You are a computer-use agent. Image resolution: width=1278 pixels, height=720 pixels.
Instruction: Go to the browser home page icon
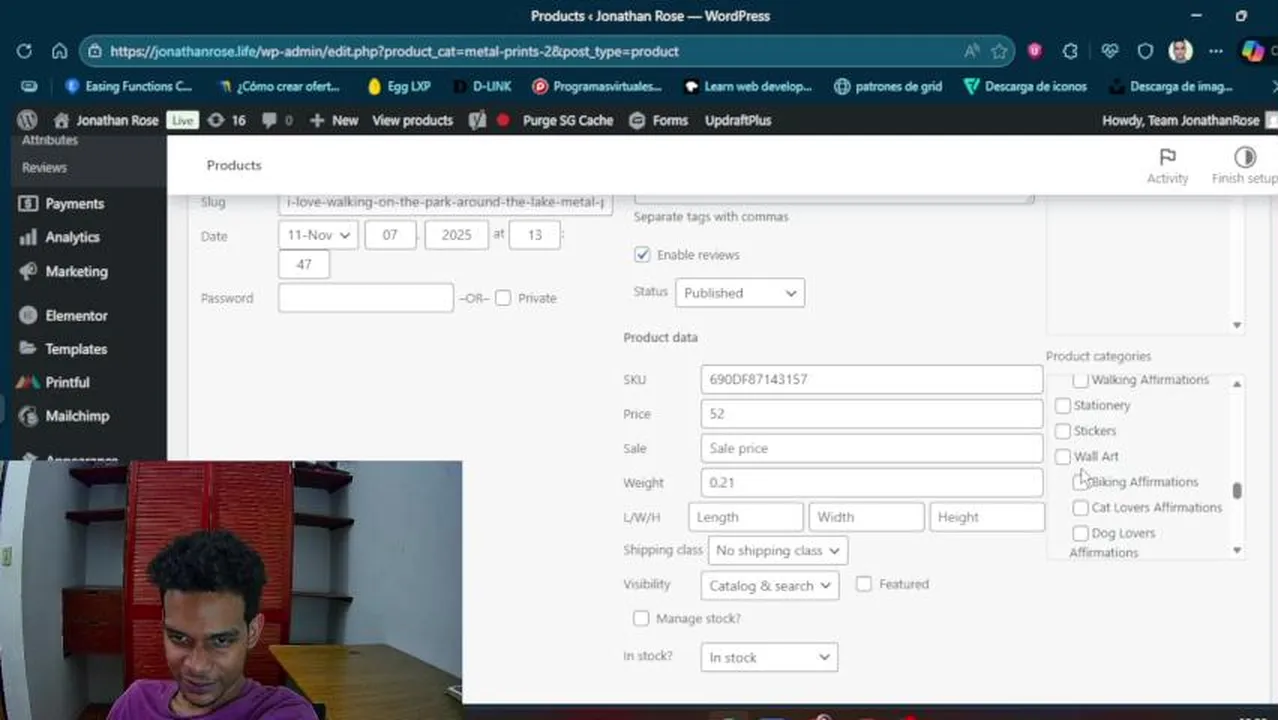tap(59, 51)
